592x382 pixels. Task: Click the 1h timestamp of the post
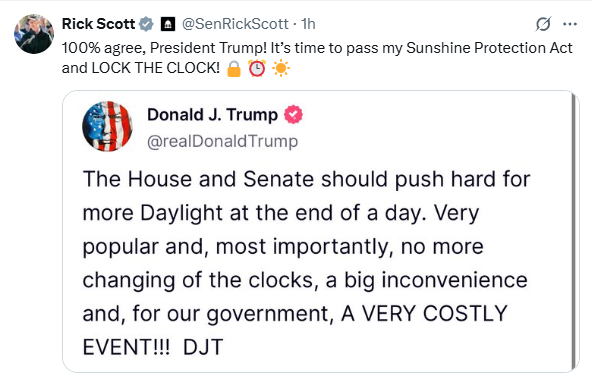308,24
